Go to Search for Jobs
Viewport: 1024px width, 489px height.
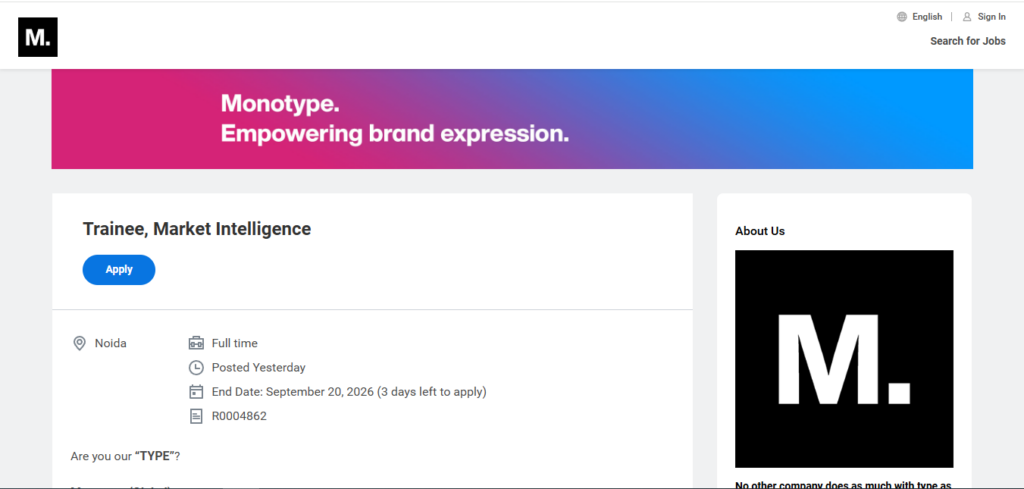(968, 41)
